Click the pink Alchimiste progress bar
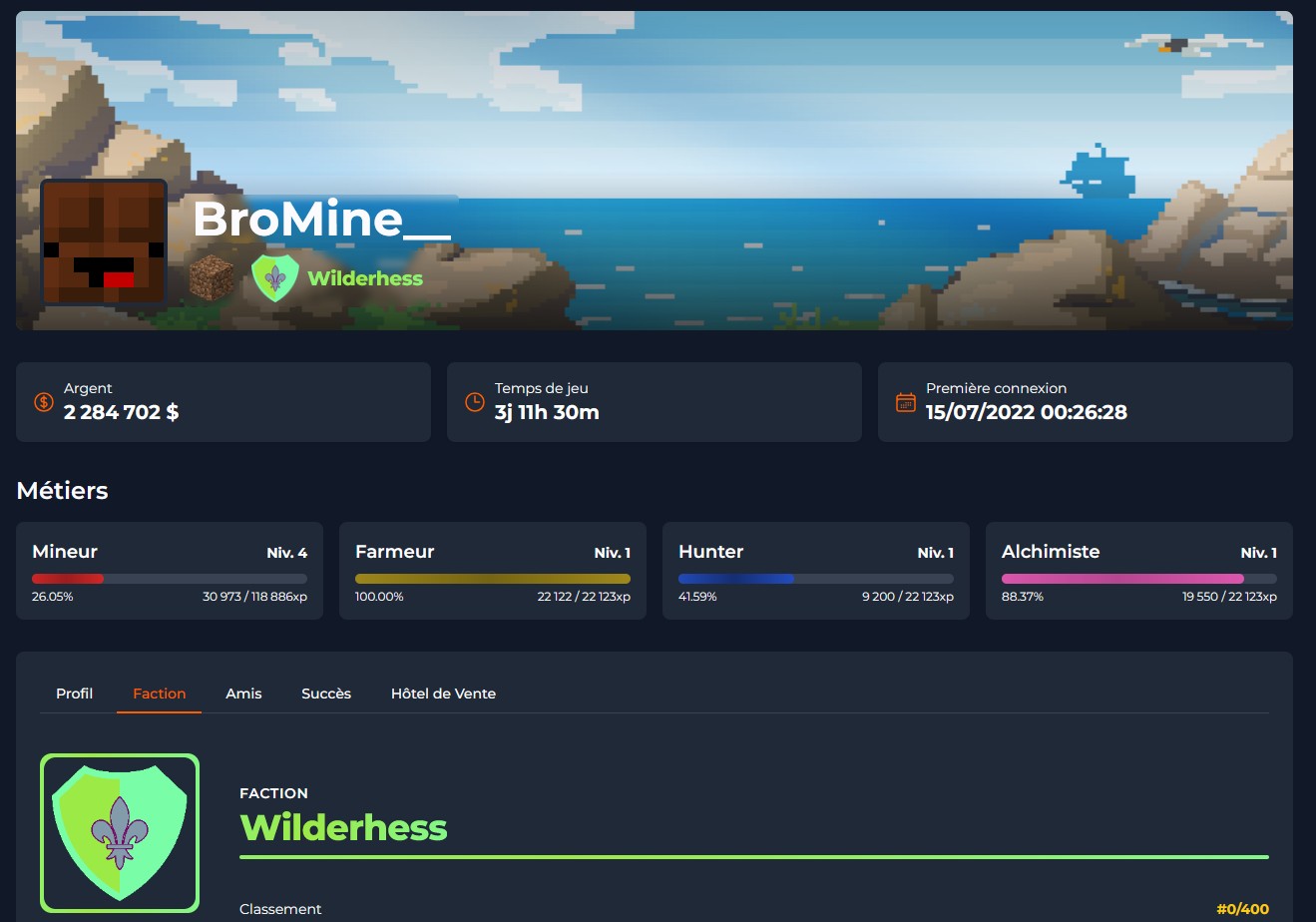 coord(1139,579)
